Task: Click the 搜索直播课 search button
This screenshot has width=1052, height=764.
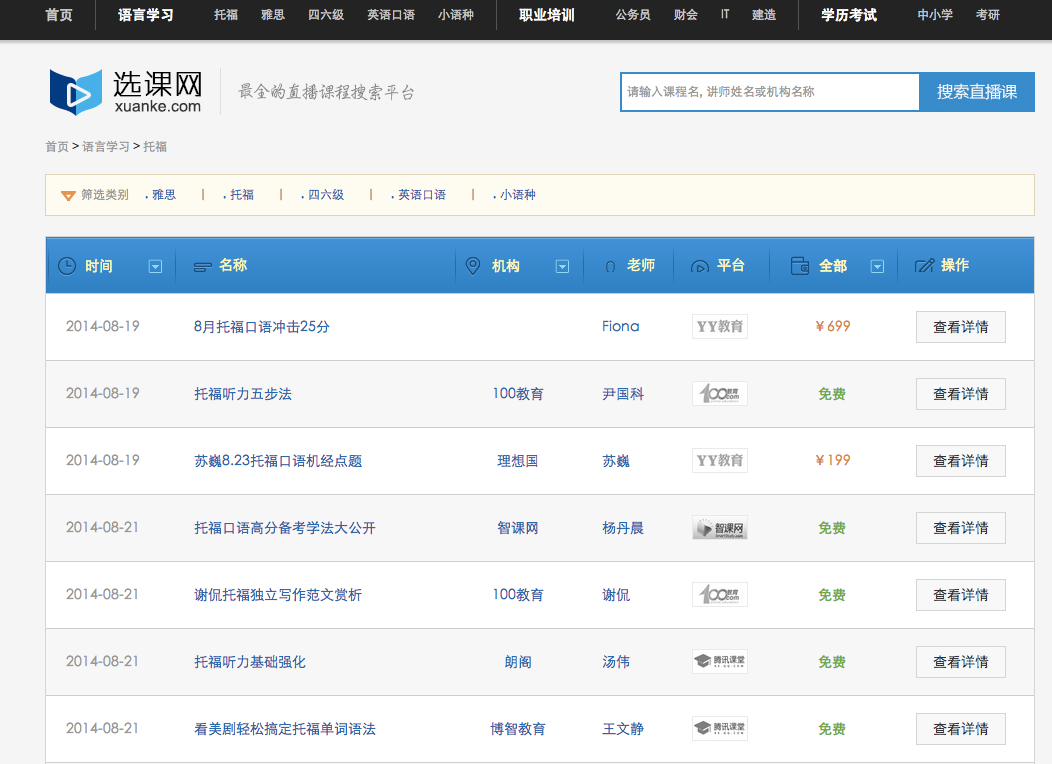Action: point(976,91)
